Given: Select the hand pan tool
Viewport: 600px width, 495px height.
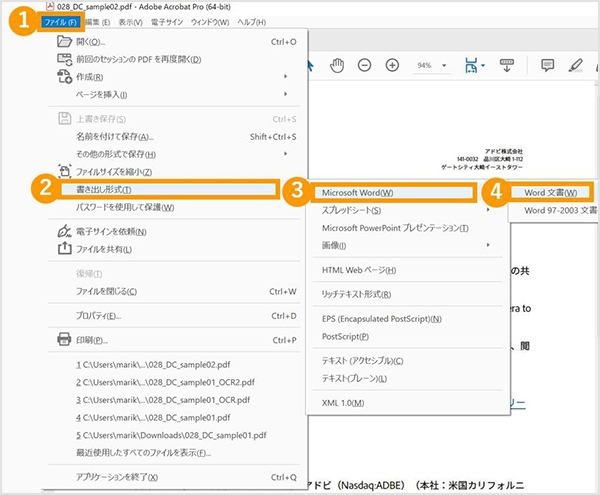Looking at the screenshot, I should pos(337,65).
